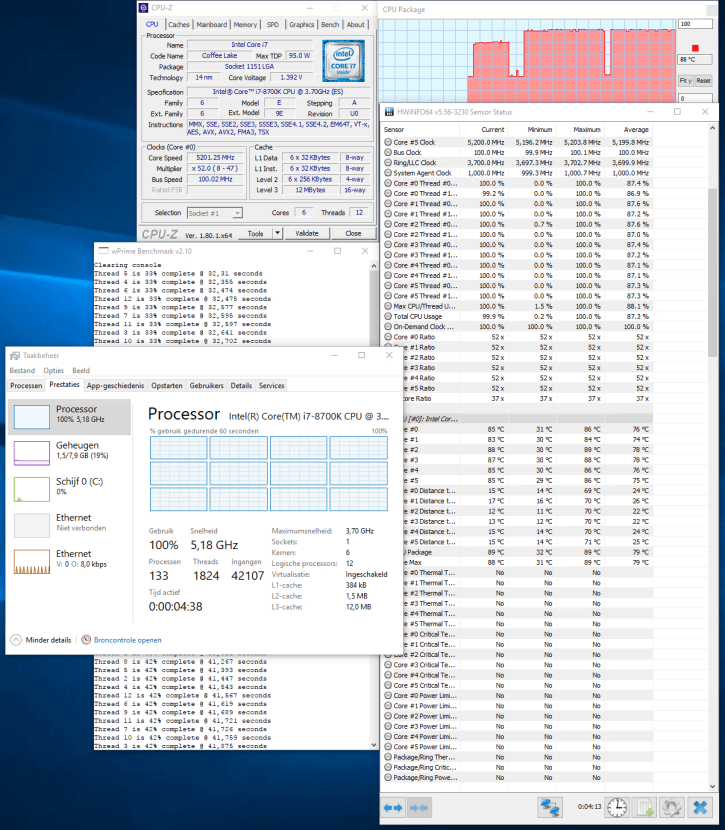Open the SPD tab in CPU-Z

tap(273, 24)
